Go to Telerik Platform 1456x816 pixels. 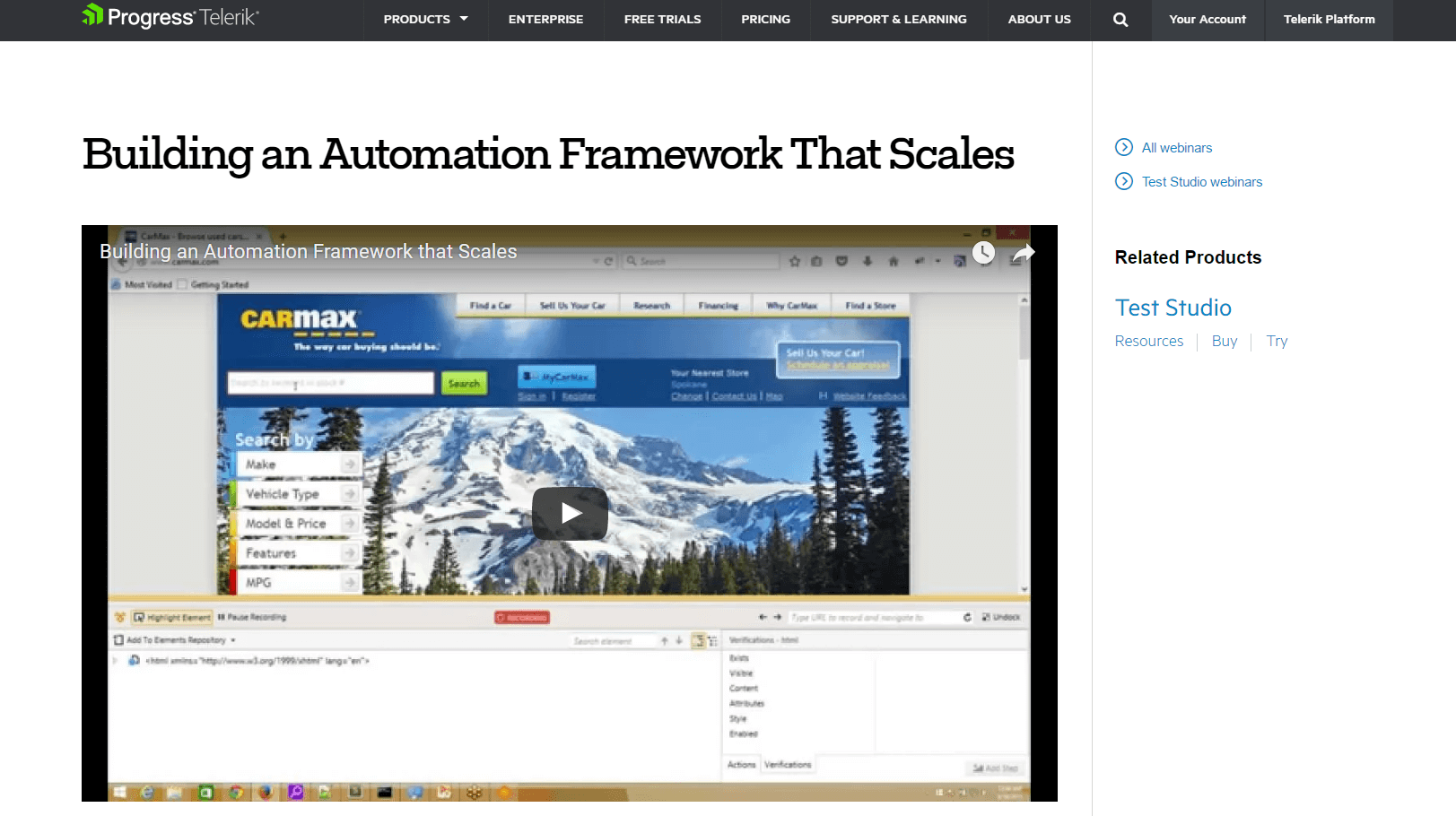tap(1329, 19)
